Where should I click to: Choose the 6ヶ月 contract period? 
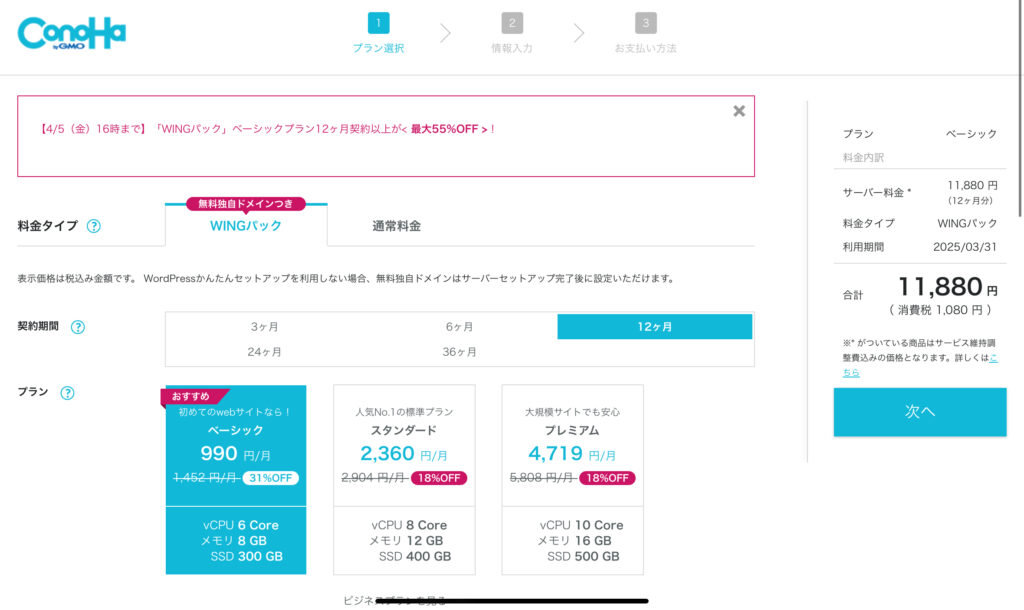[459, 327]
